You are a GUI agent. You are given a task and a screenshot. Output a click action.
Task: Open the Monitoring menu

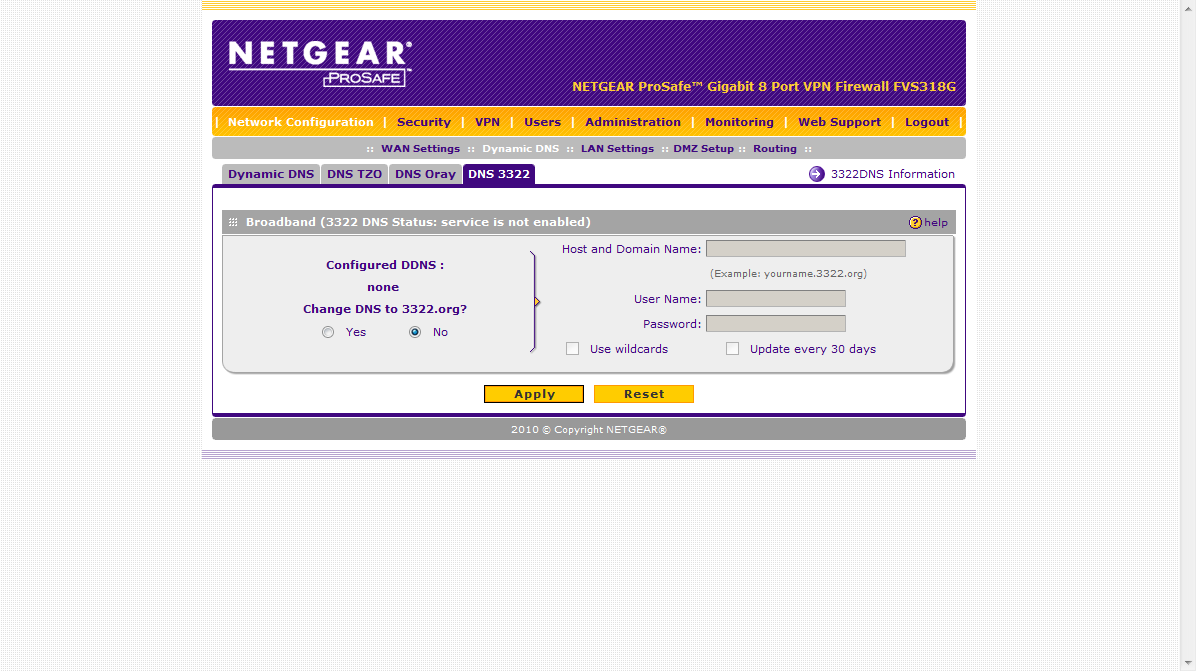coord(739,122)
